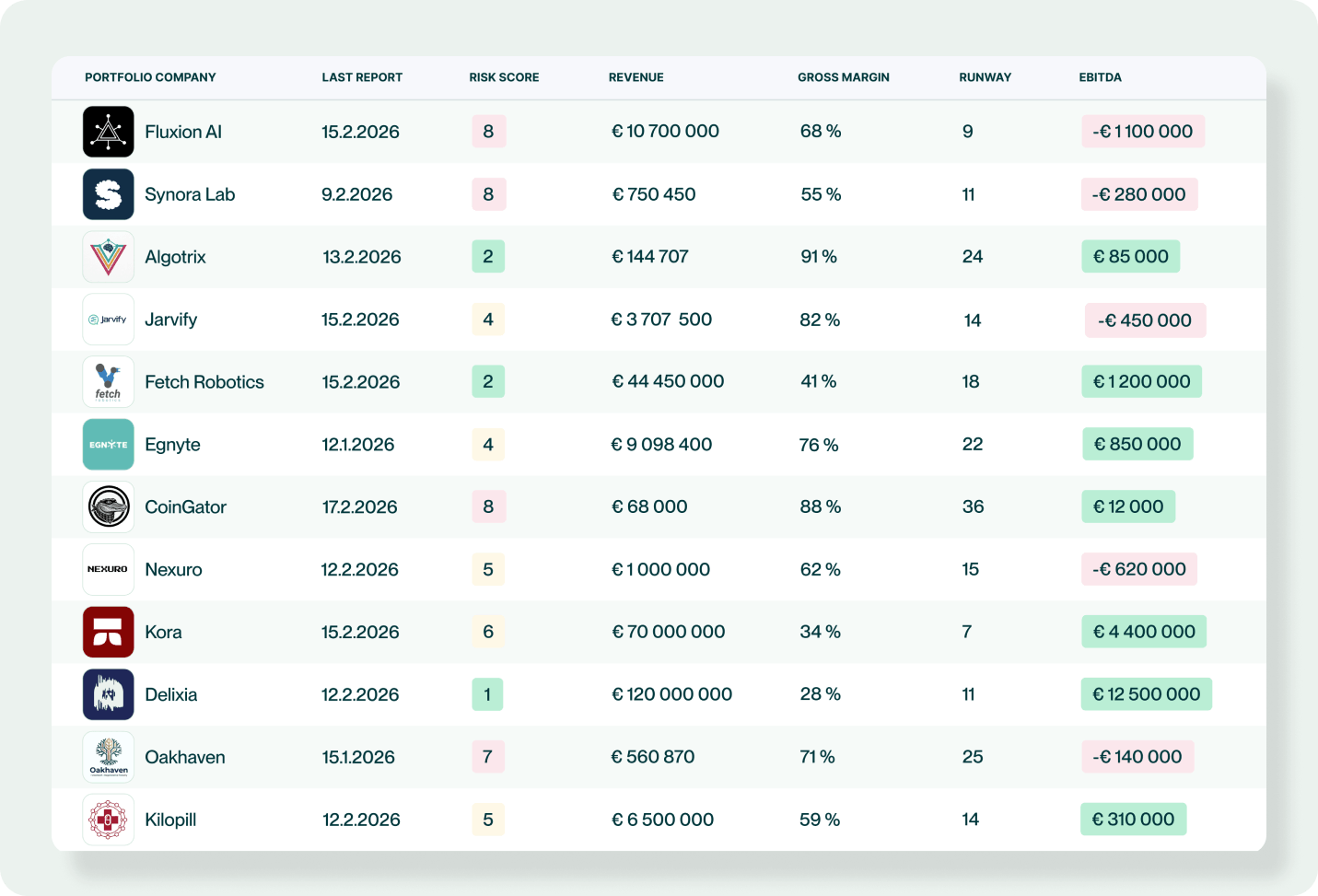
Task: Select last report date 15.1.2026
Action: point(358,757)
